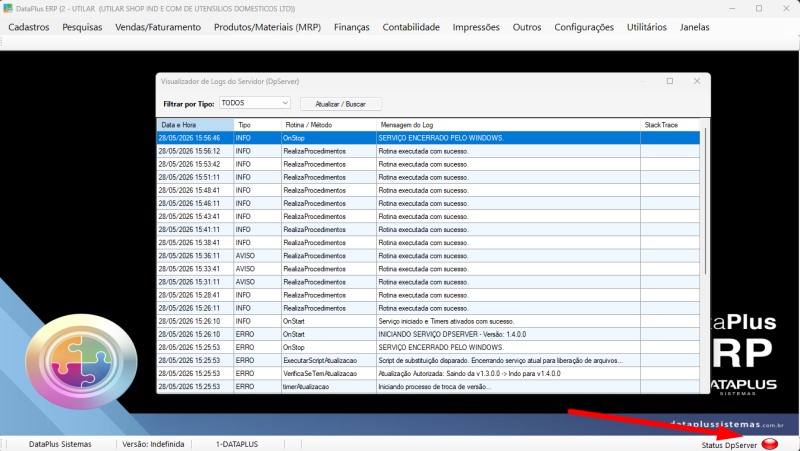The height and width of the screenshot is (451, 800).
Task: Click 'Script de substituição disparado' message
Action: [x=501, y=360]
